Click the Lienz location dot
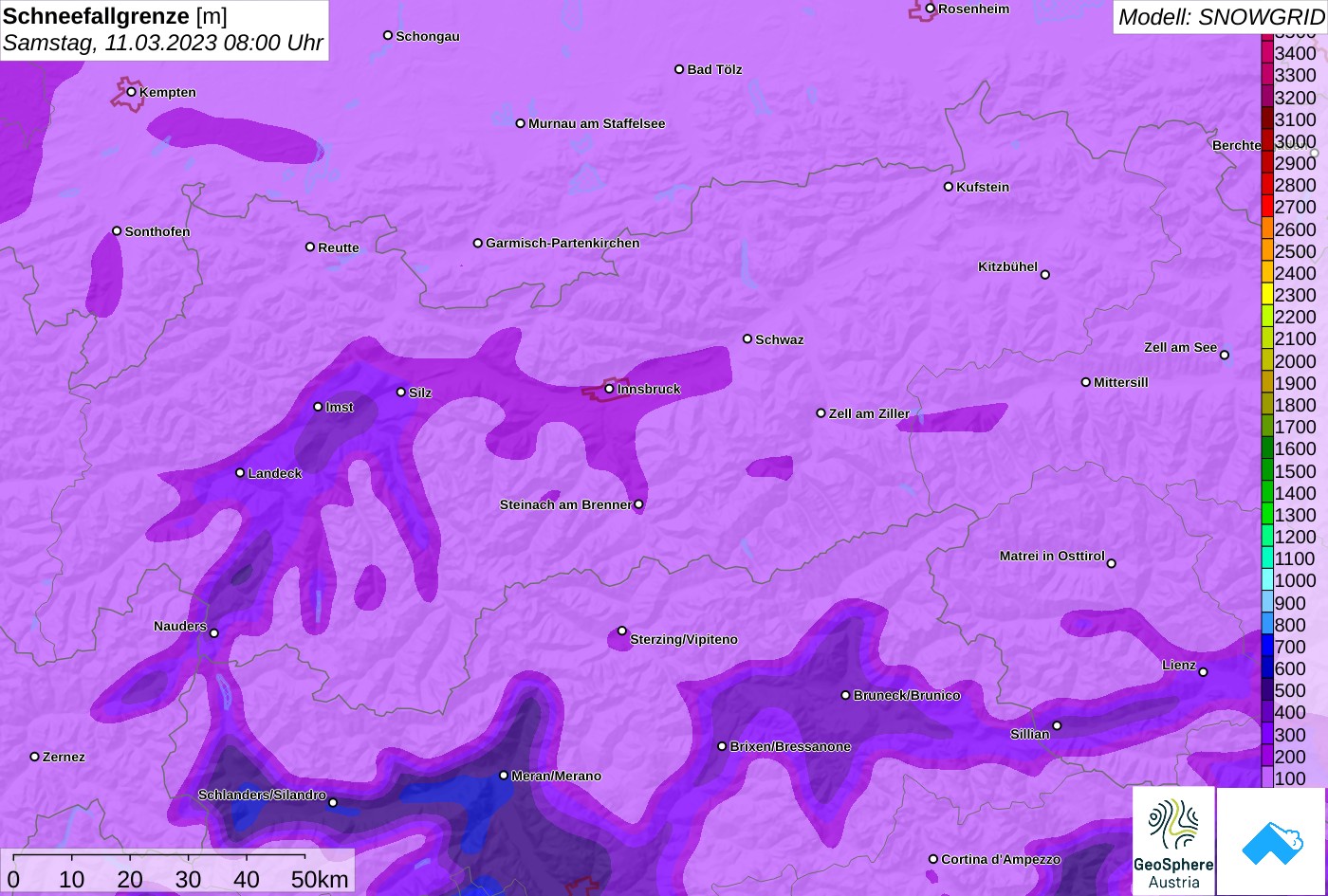 (x=1203, y=672)
